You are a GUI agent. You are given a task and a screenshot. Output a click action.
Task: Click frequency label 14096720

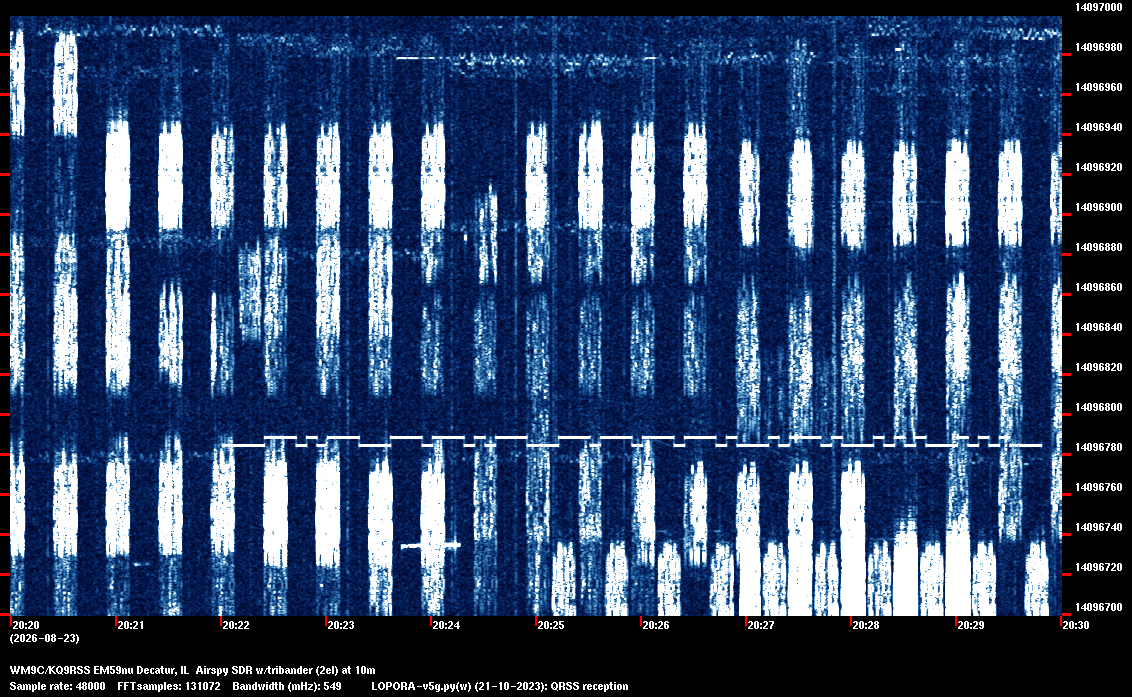pyautogui.click(x=1098, y=568)
